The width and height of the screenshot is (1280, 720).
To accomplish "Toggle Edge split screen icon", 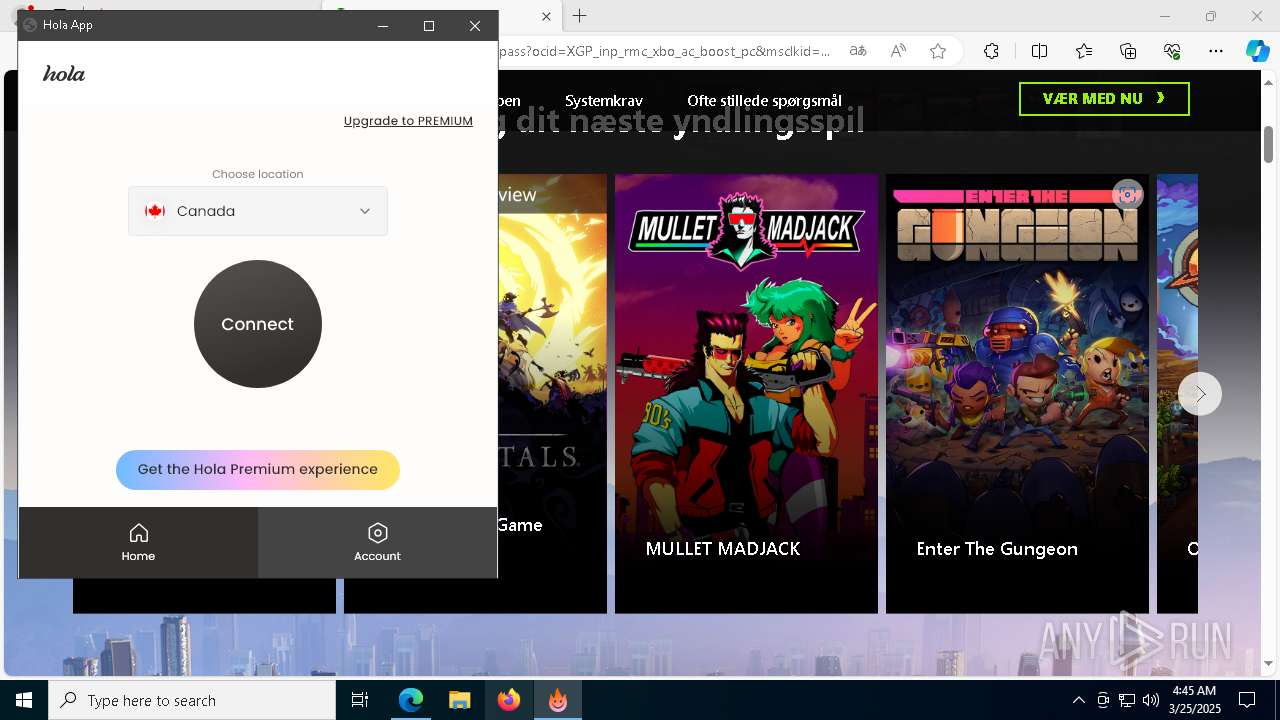I will click(x=1039, y=51).
